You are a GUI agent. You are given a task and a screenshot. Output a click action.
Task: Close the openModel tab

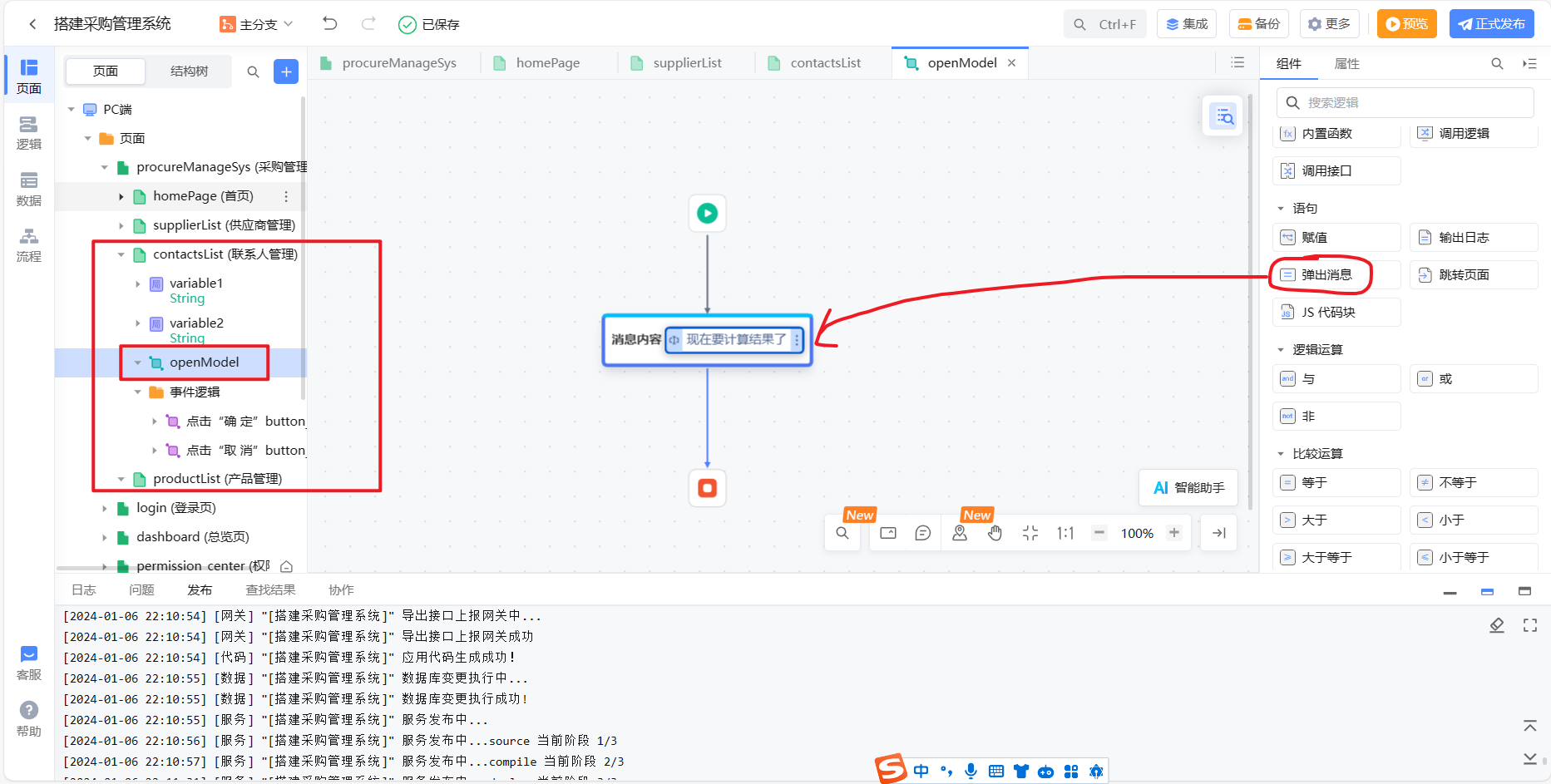[x=1012, y=63]
